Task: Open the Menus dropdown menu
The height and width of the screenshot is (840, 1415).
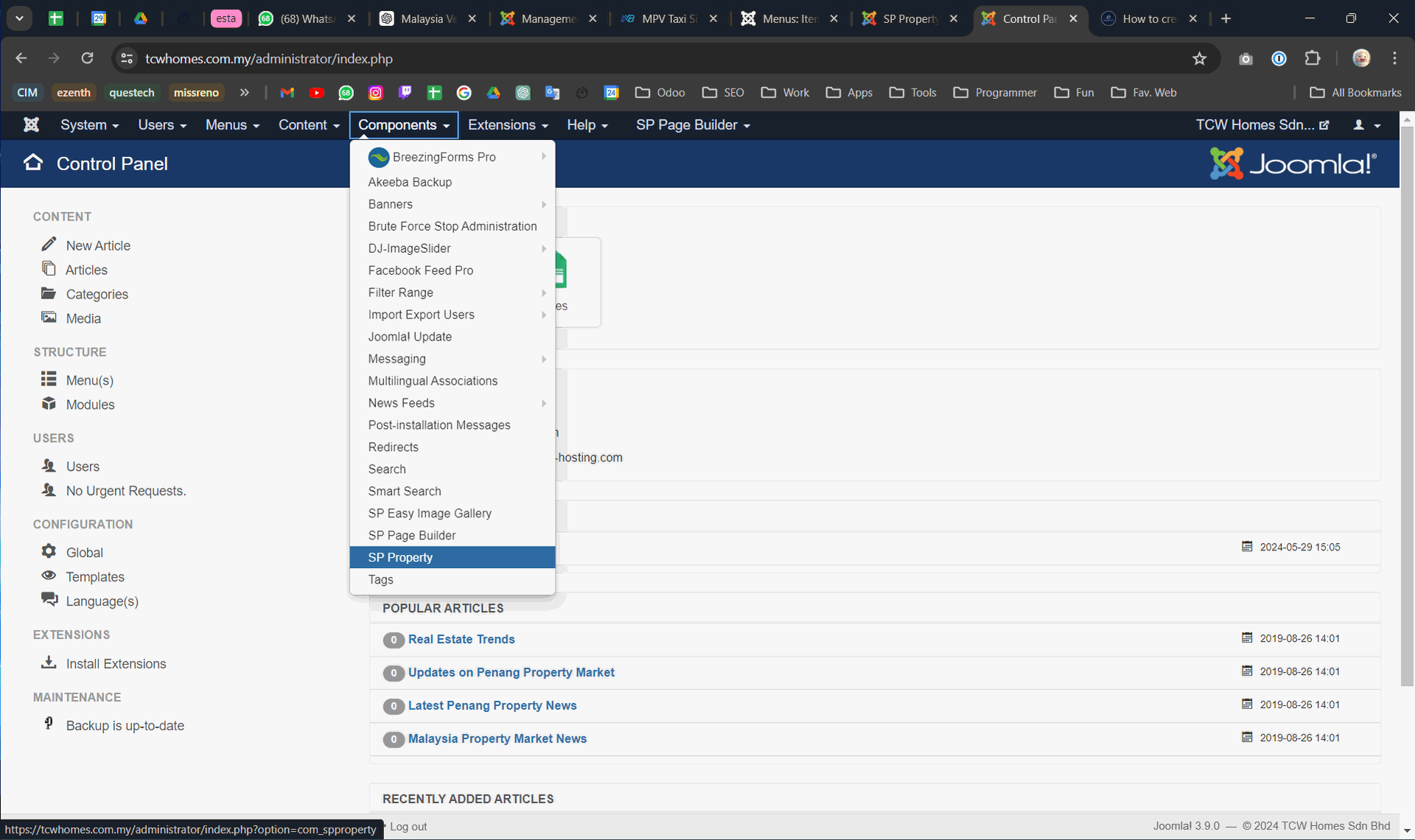Action: (x=232, y=125)
